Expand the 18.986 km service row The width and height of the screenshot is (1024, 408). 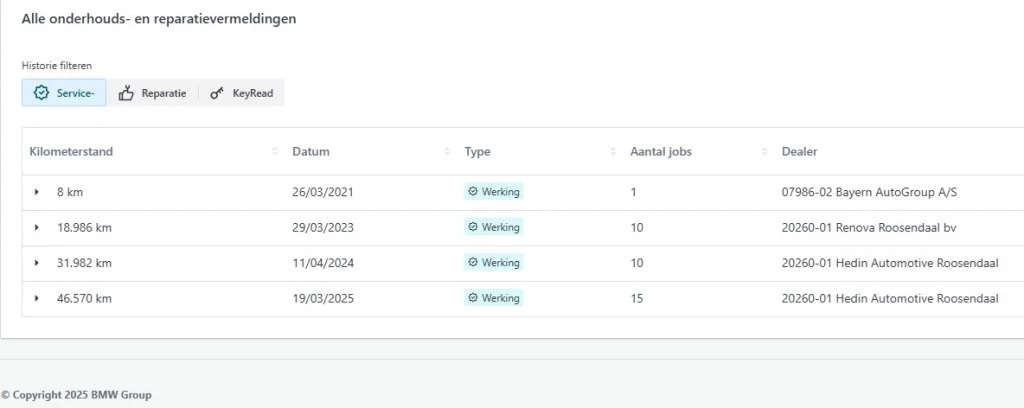(x=37, y=228)
